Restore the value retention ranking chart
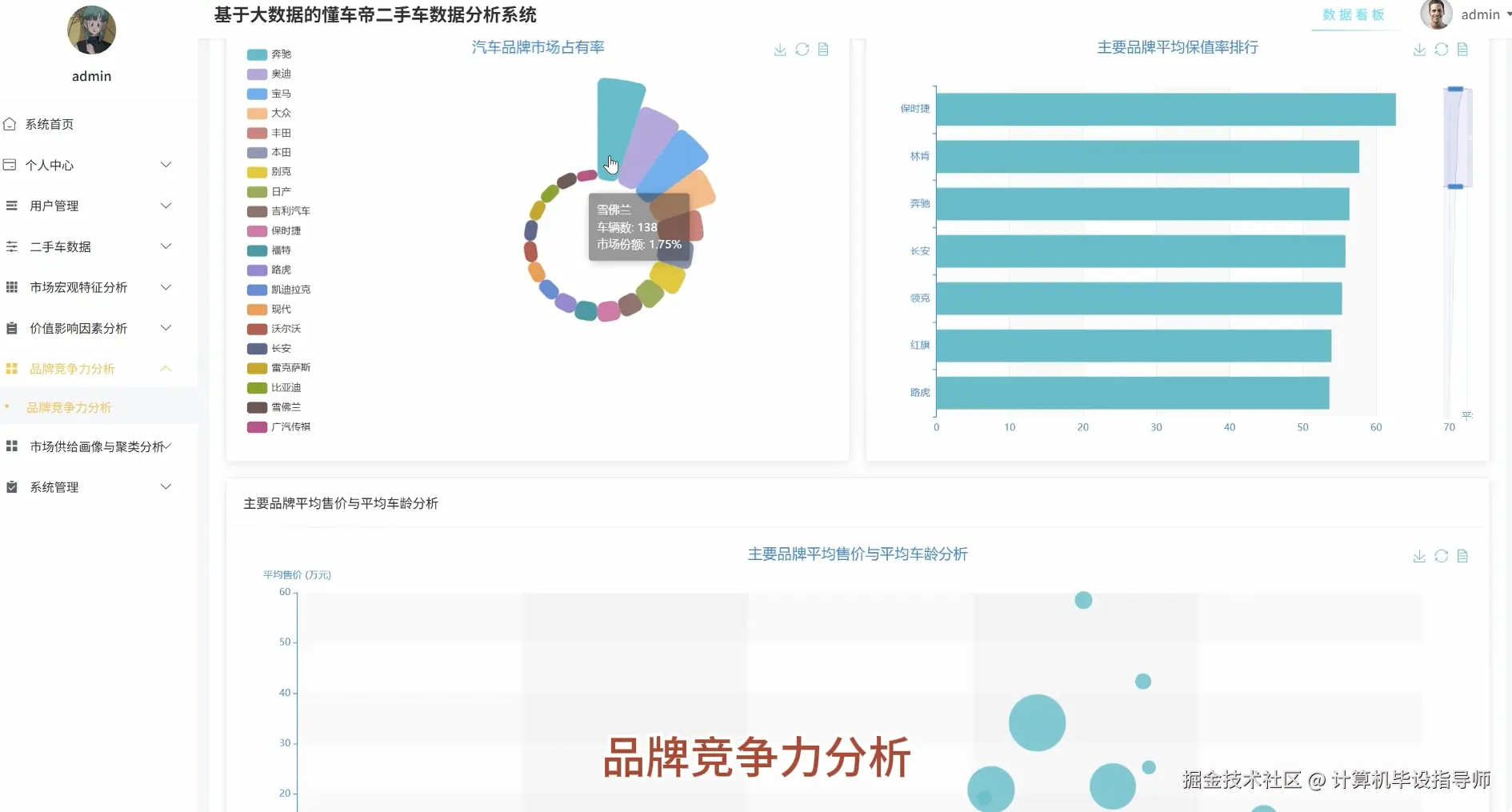This screenshot has height=812, width=1512. tap(1441, 50)
